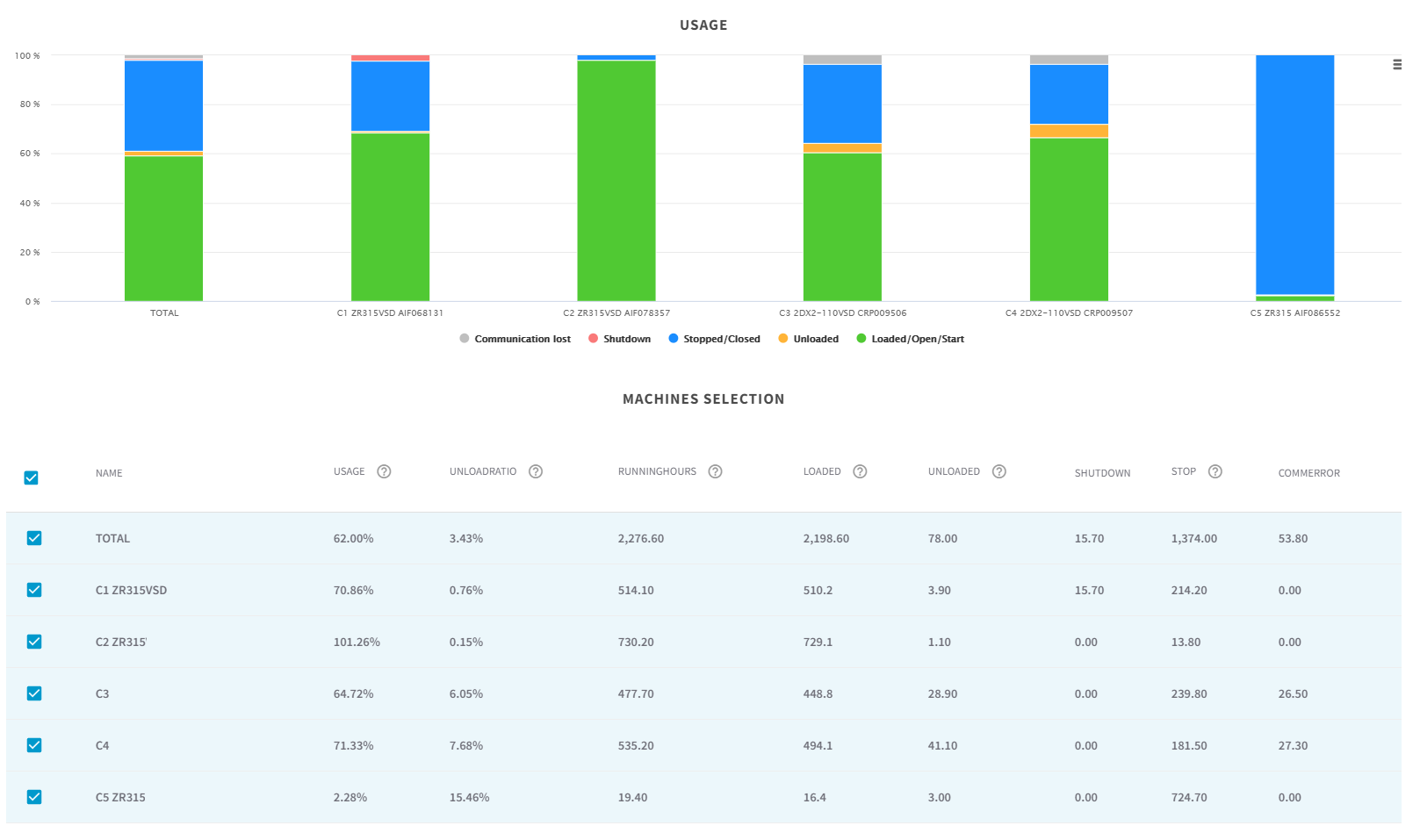Click the NAME column header
The image size is (1420, 840).
[108, 473]
